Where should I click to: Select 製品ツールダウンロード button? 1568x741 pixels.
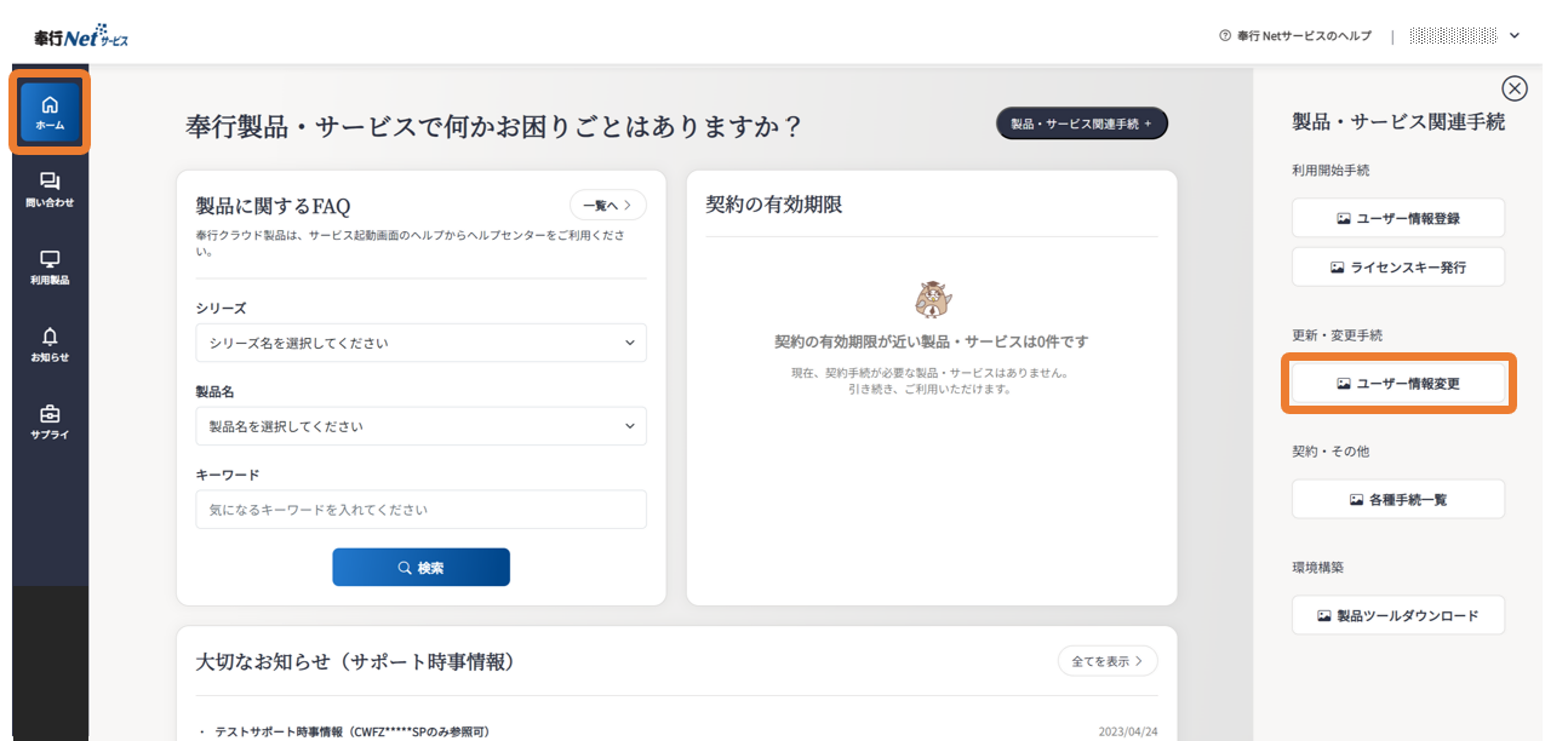coord(1398,615)
